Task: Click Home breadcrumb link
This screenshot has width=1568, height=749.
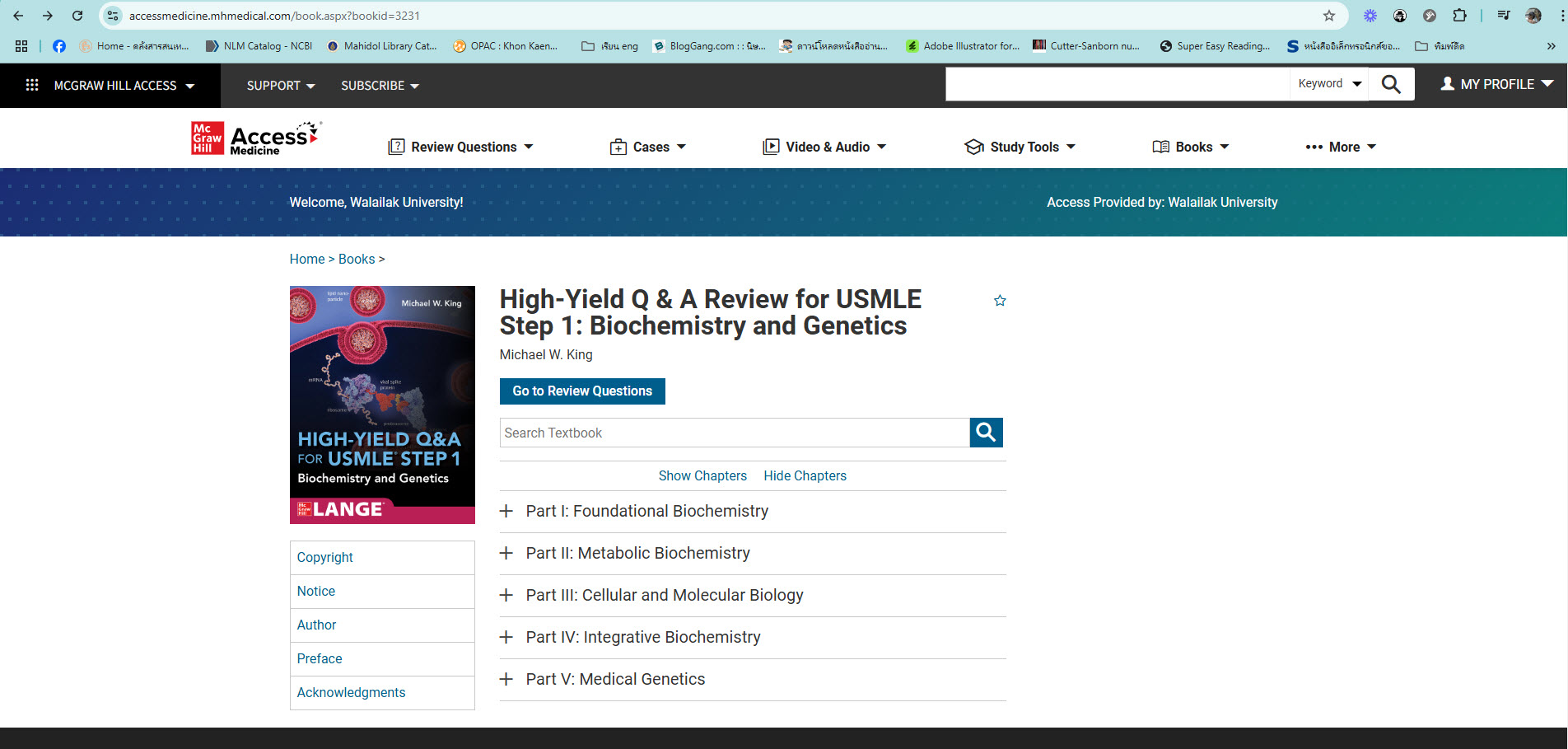Action: (307, 260)
